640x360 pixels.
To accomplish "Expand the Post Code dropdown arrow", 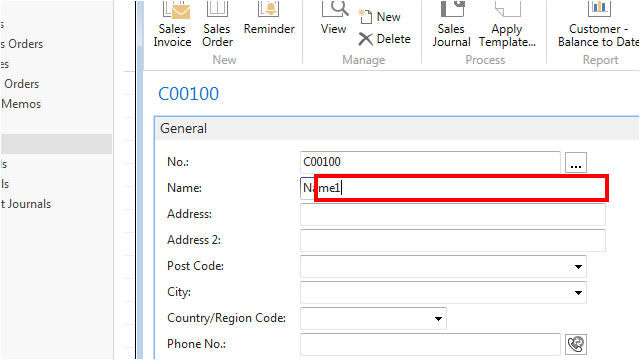I will pyautogui.click(x=578, y=267).
